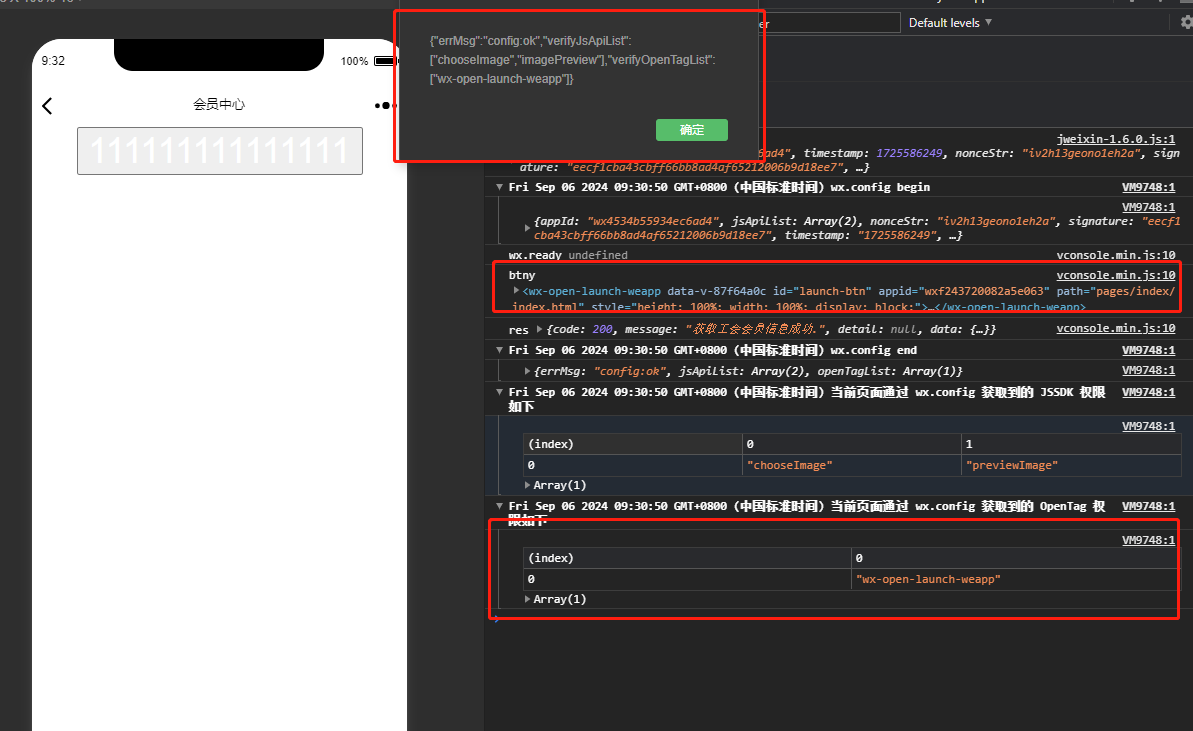This screenshot has width=1193, height=731.
Task: Go back using the simulator's back arrow
Action: point(47,106)
